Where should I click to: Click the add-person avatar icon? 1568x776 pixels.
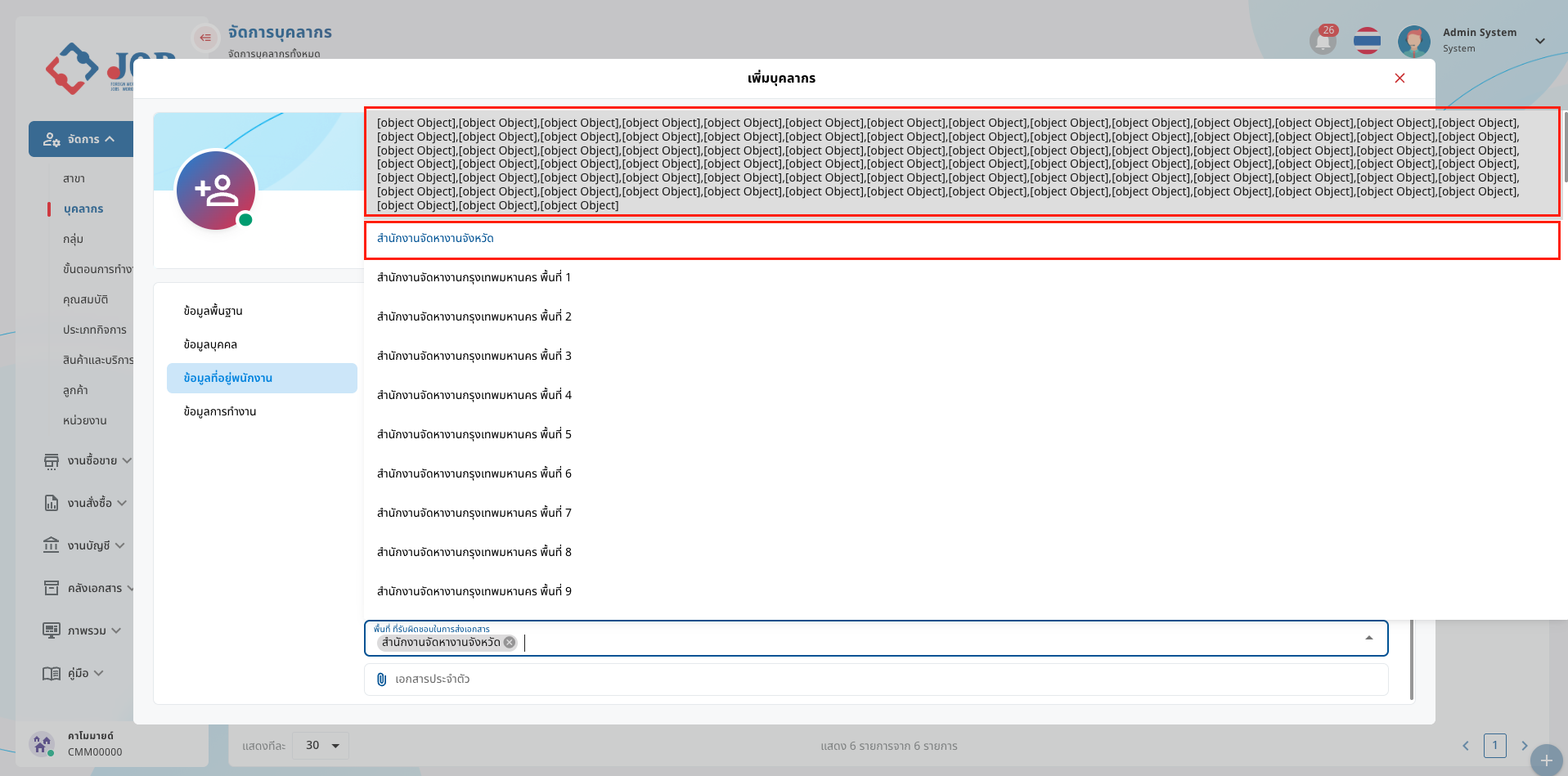pos(216,191)
